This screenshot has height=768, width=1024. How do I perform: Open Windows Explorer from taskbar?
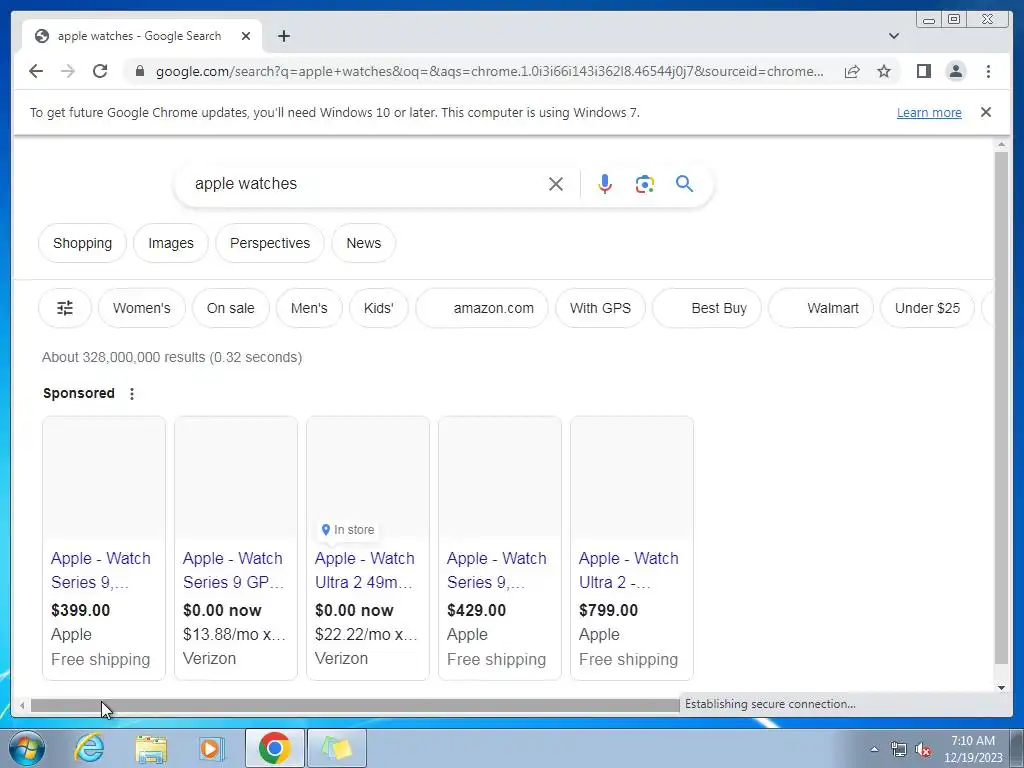(x=151, y=748)
